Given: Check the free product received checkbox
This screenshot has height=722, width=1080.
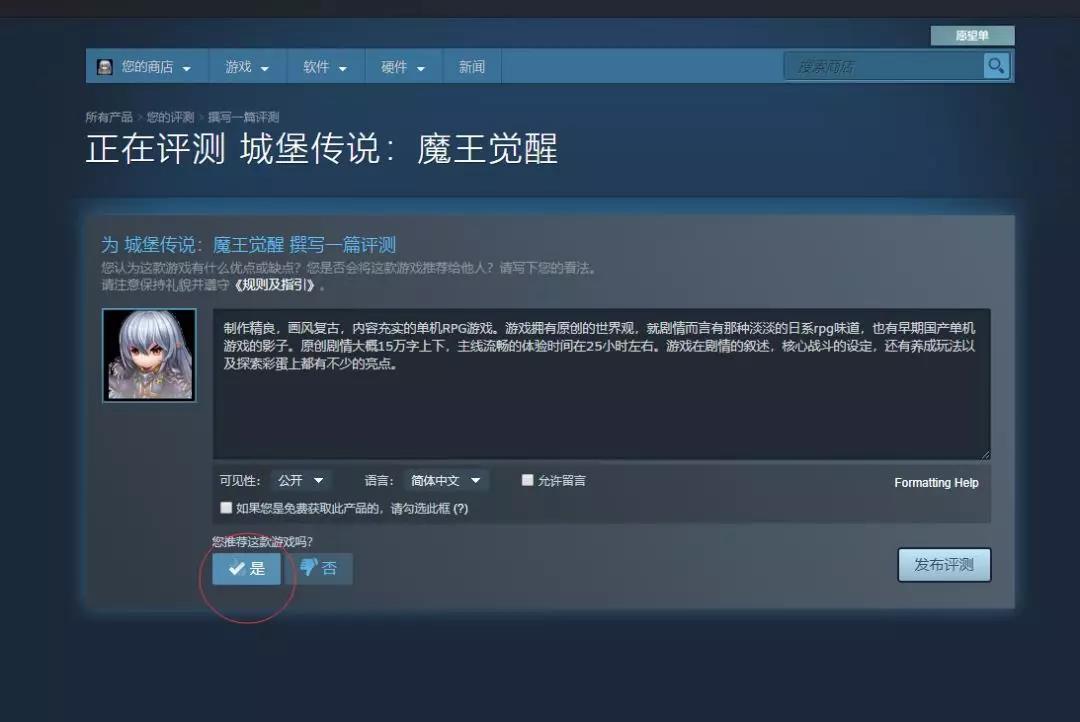Looking at the screenshot, I should tap(226, 508).
